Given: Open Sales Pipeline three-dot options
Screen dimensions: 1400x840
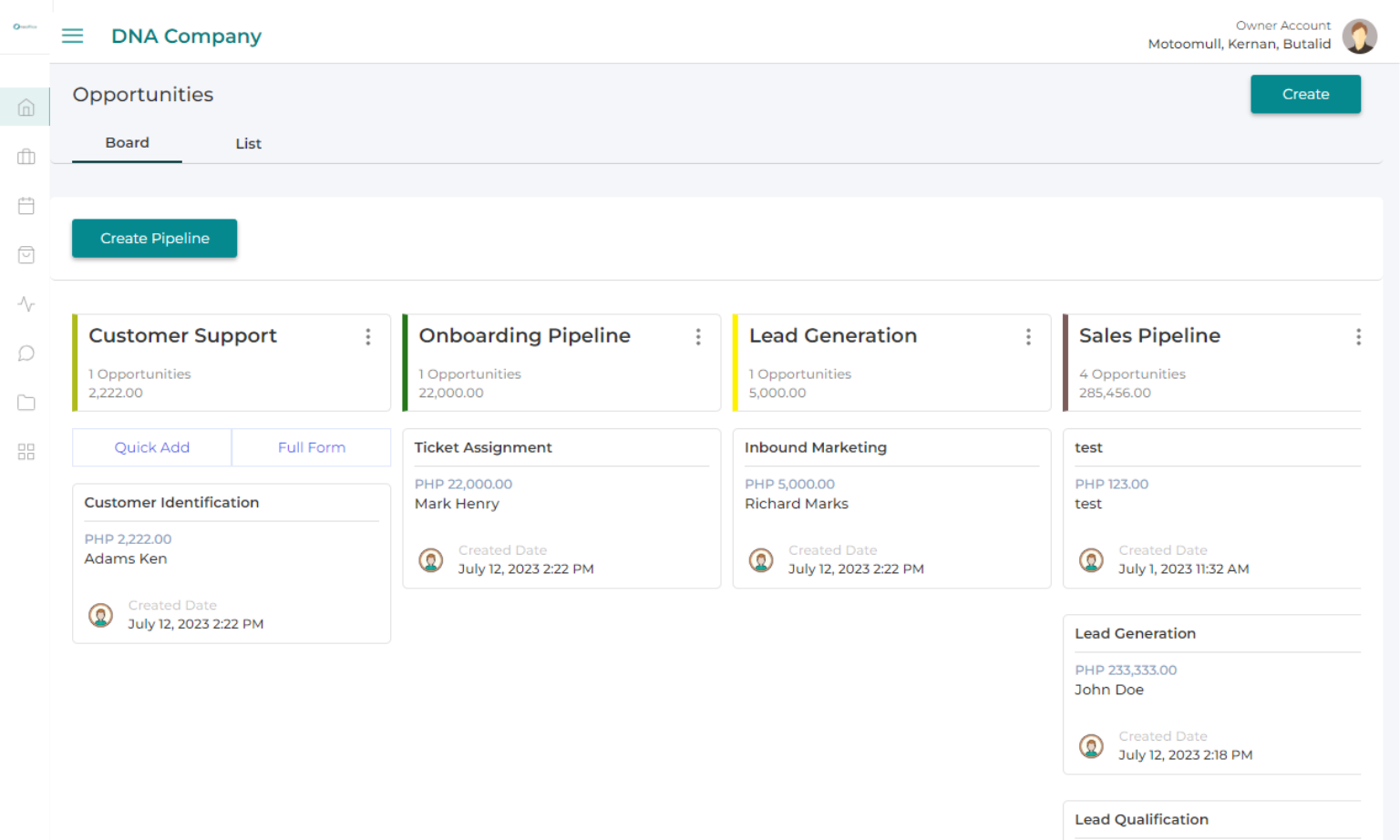Looking at the screenshot, I should click(x=1358, y=337).
